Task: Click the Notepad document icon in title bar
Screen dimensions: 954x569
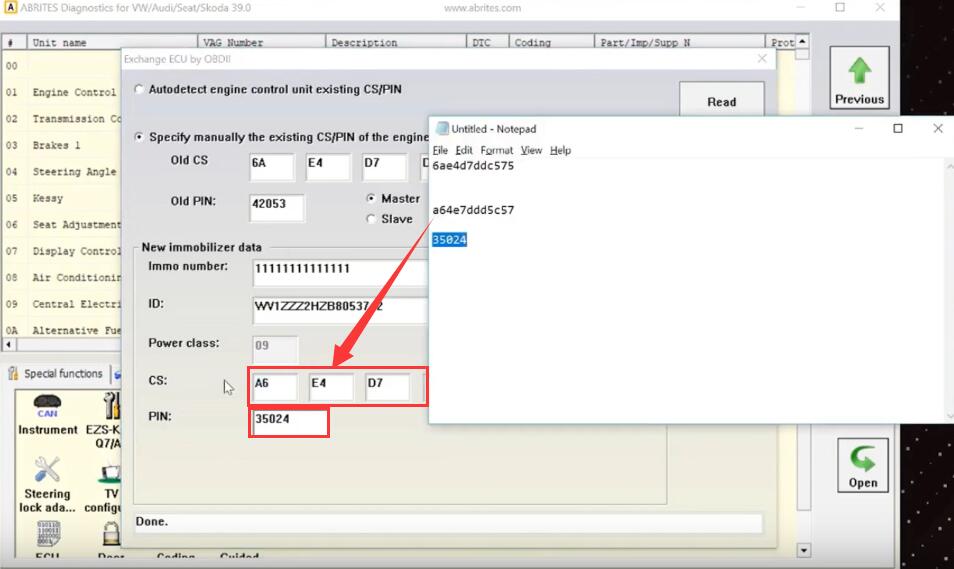Action: (x=442, y=128)
